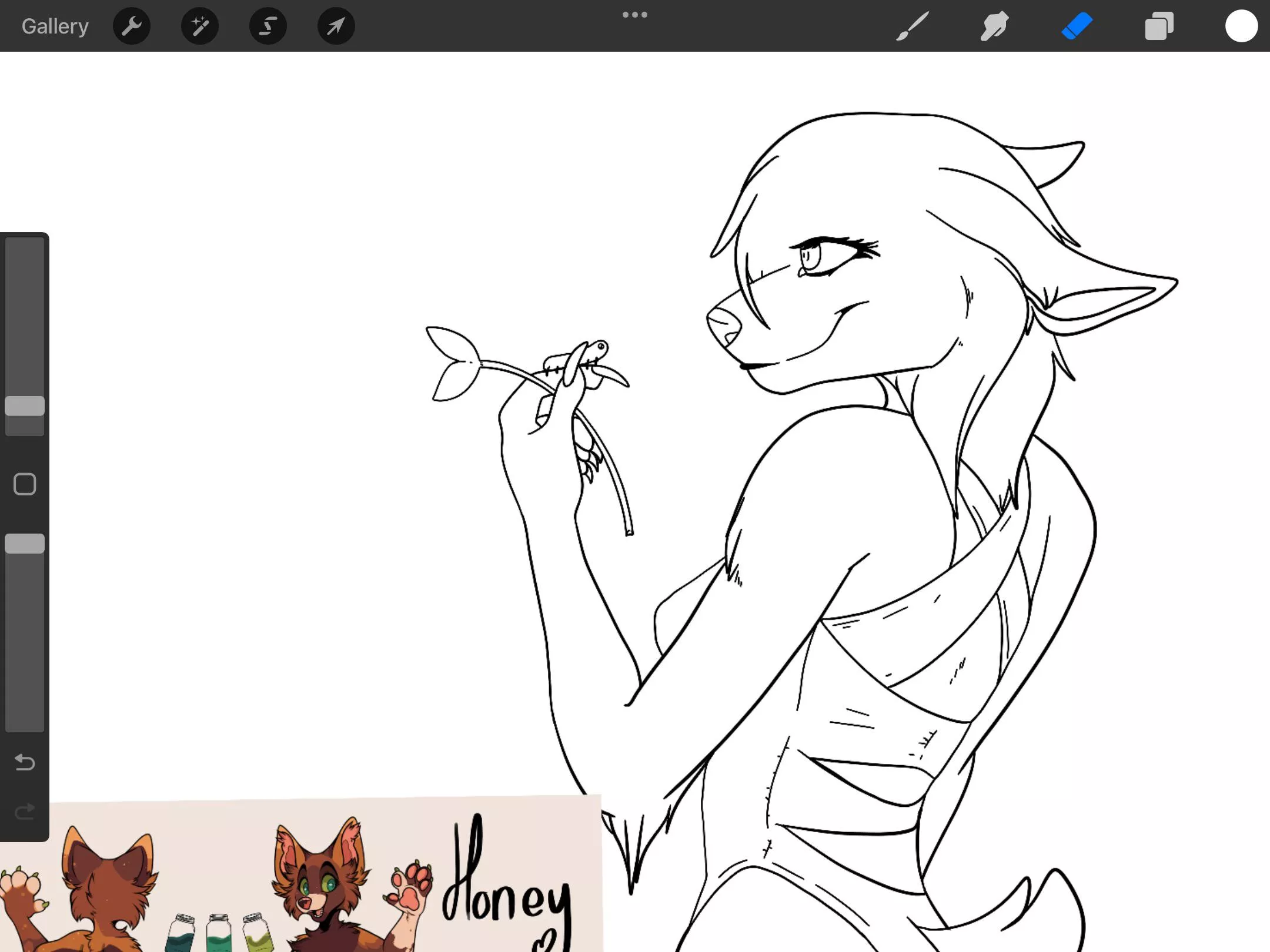The image size is (1270, 952).
Task: Toggle the square modify button in sidebar
Action: tap(25, 484)
